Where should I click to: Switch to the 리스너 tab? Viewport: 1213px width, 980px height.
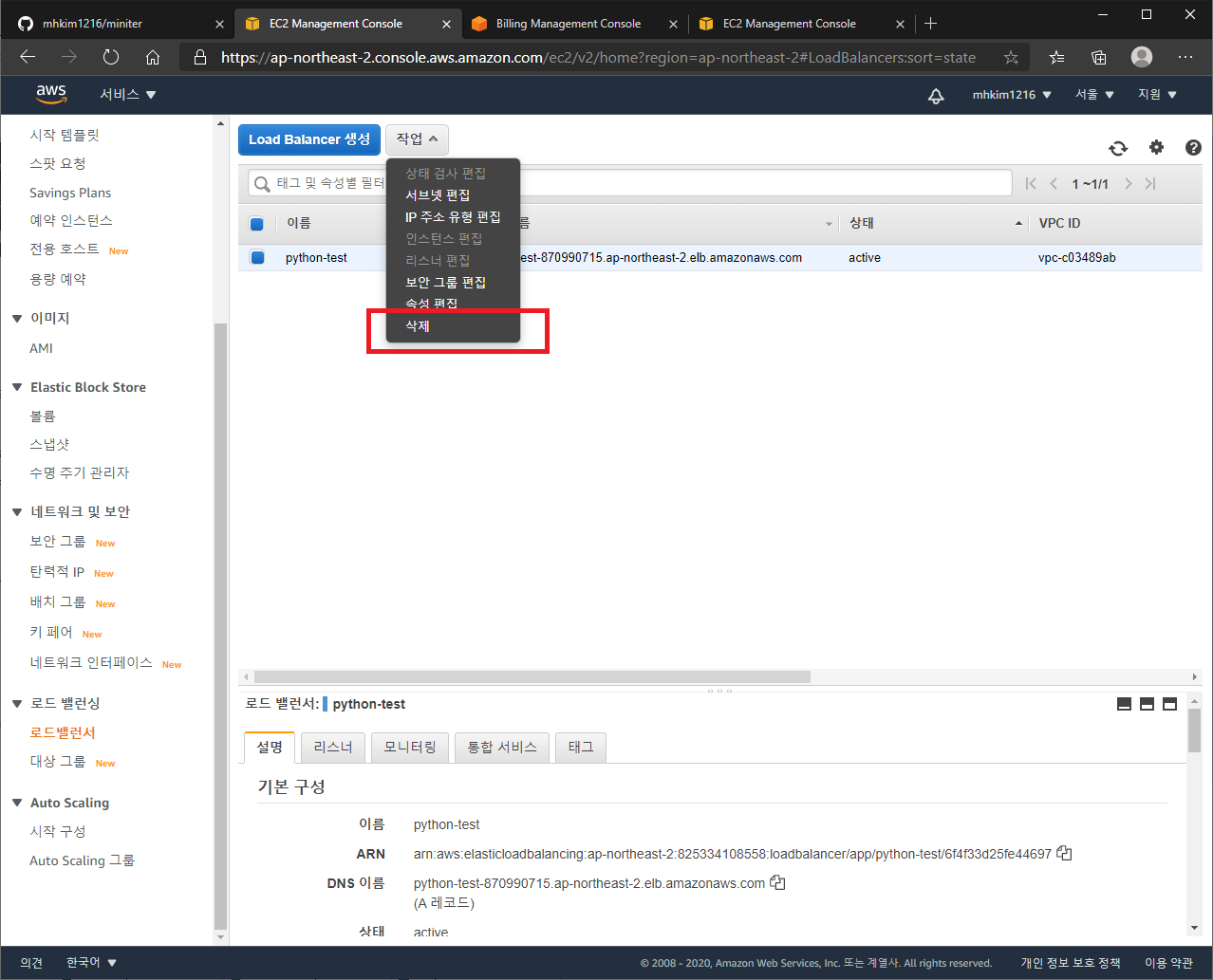pyautogui.click(x=333, y=748)
